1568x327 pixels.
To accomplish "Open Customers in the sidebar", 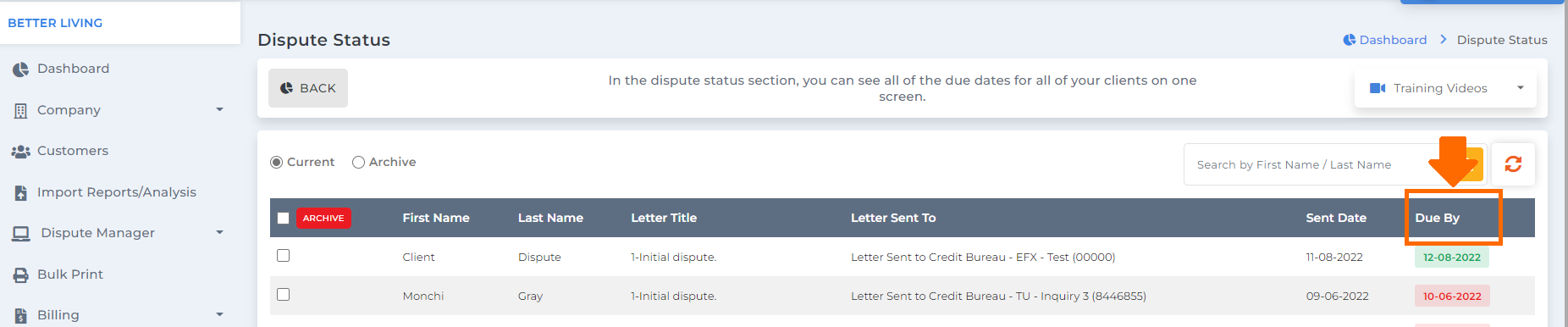I will (73, 151).
